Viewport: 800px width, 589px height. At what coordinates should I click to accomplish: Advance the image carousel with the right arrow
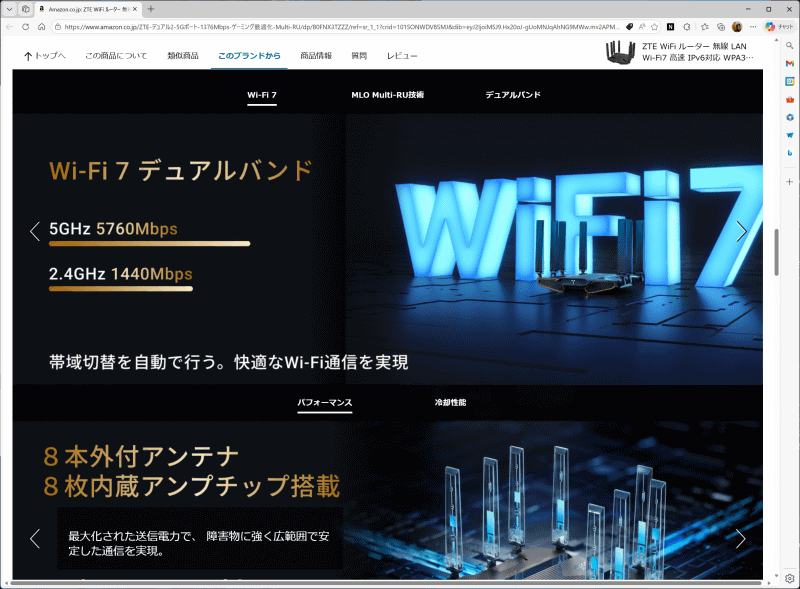741,231
